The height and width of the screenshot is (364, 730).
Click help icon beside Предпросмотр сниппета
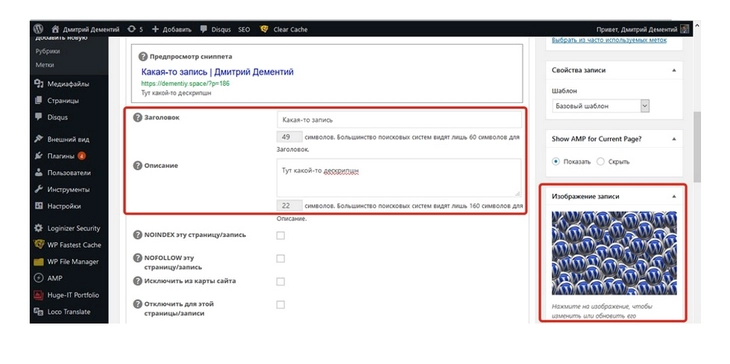(x=143, y=57)
